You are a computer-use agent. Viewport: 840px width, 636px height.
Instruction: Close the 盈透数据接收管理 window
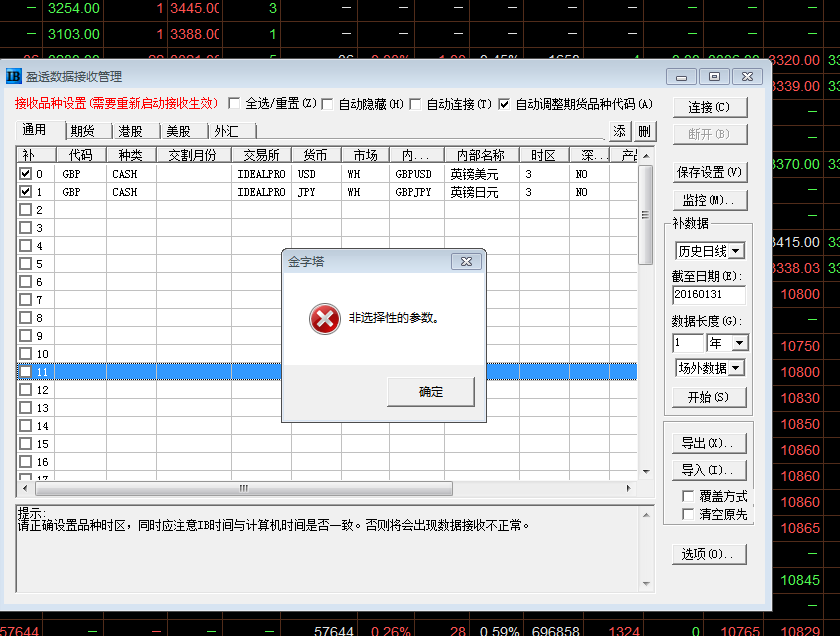click(x=747, y=77)
